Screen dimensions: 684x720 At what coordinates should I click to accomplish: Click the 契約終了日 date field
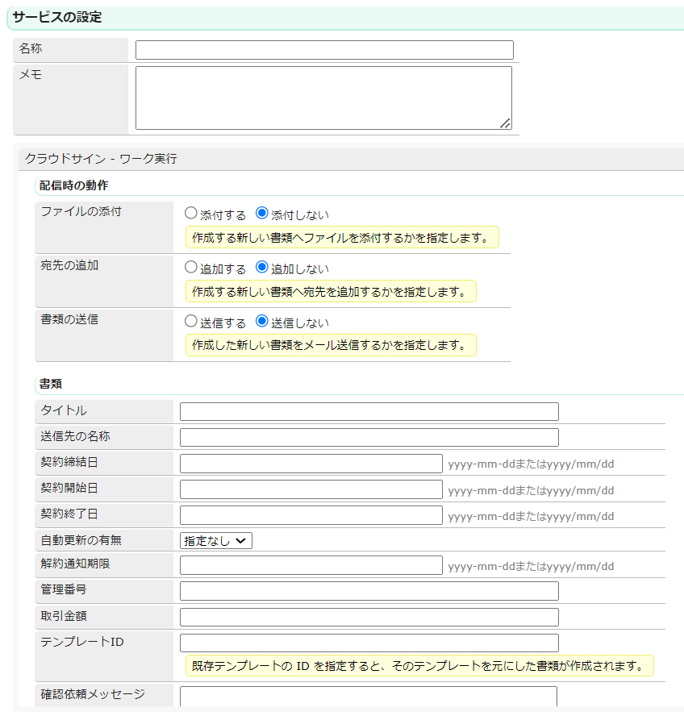(311, 515)
